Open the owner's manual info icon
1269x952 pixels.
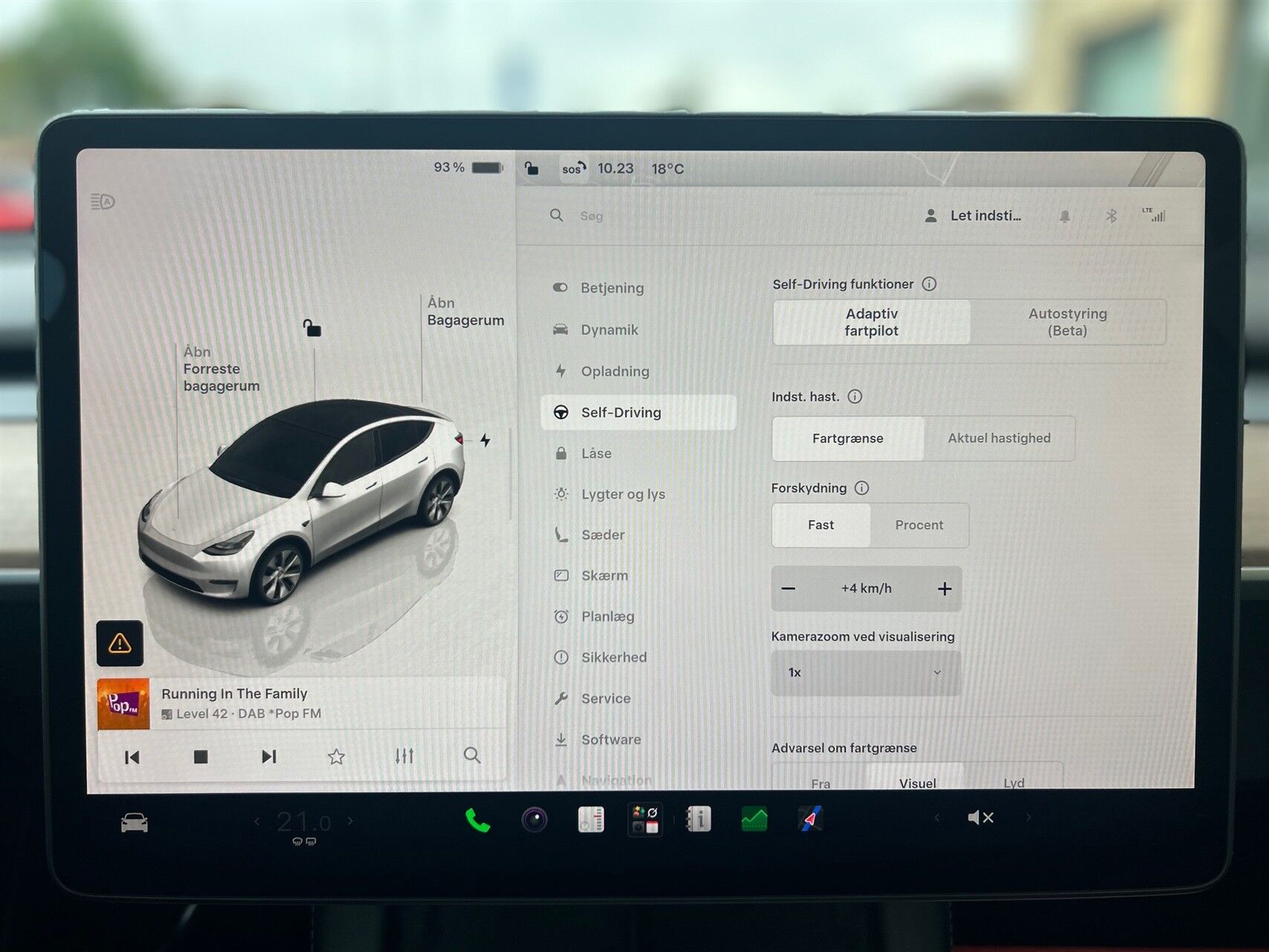point(698,819)
